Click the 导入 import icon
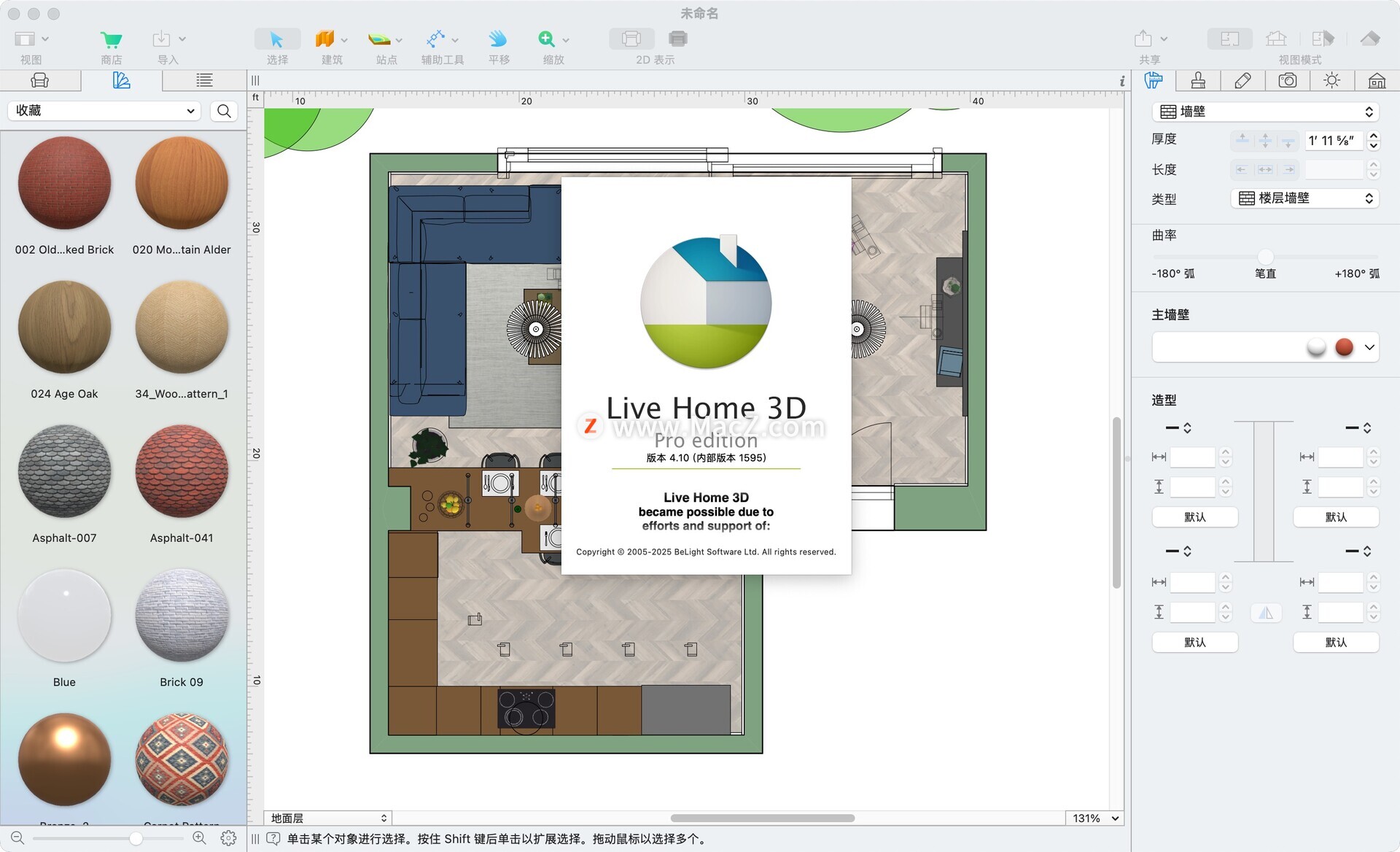 pos(161,39)
